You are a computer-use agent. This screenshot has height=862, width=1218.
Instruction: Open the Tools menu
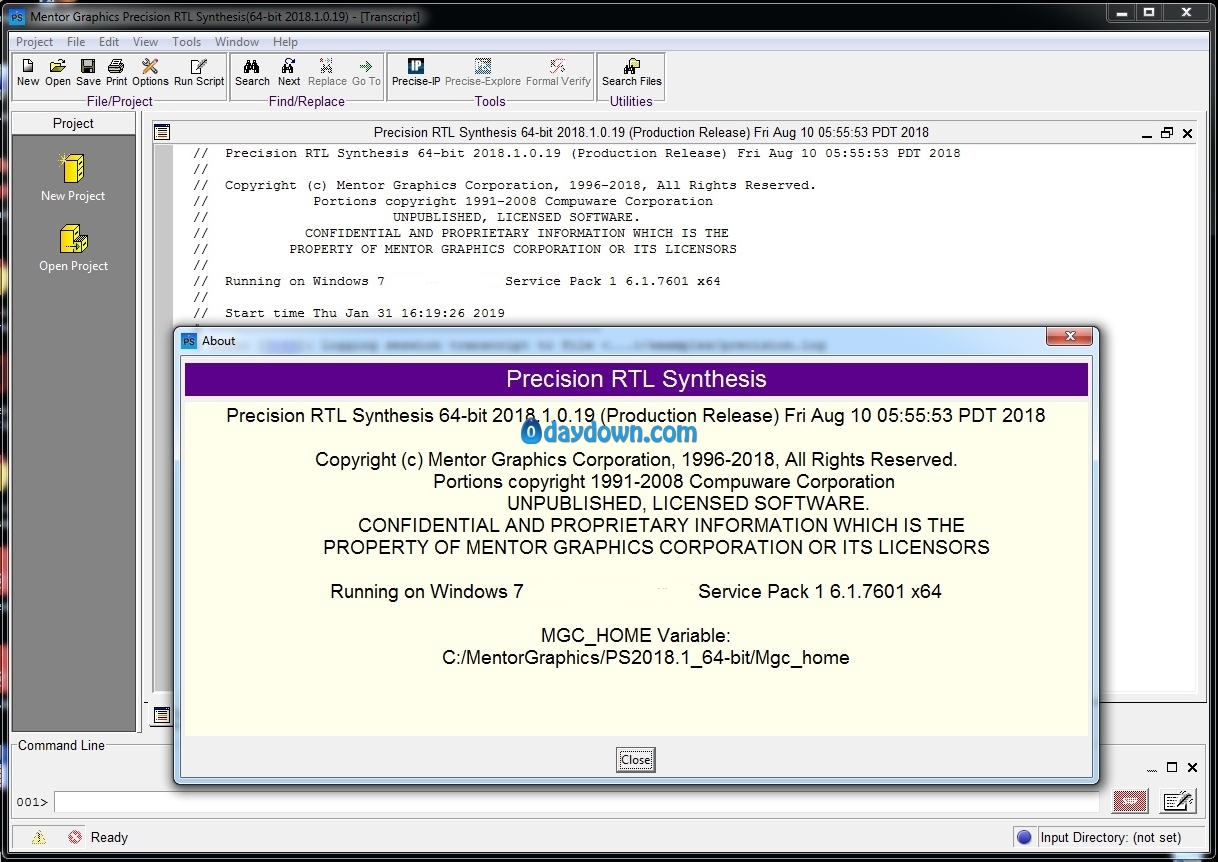pos(187,42)
